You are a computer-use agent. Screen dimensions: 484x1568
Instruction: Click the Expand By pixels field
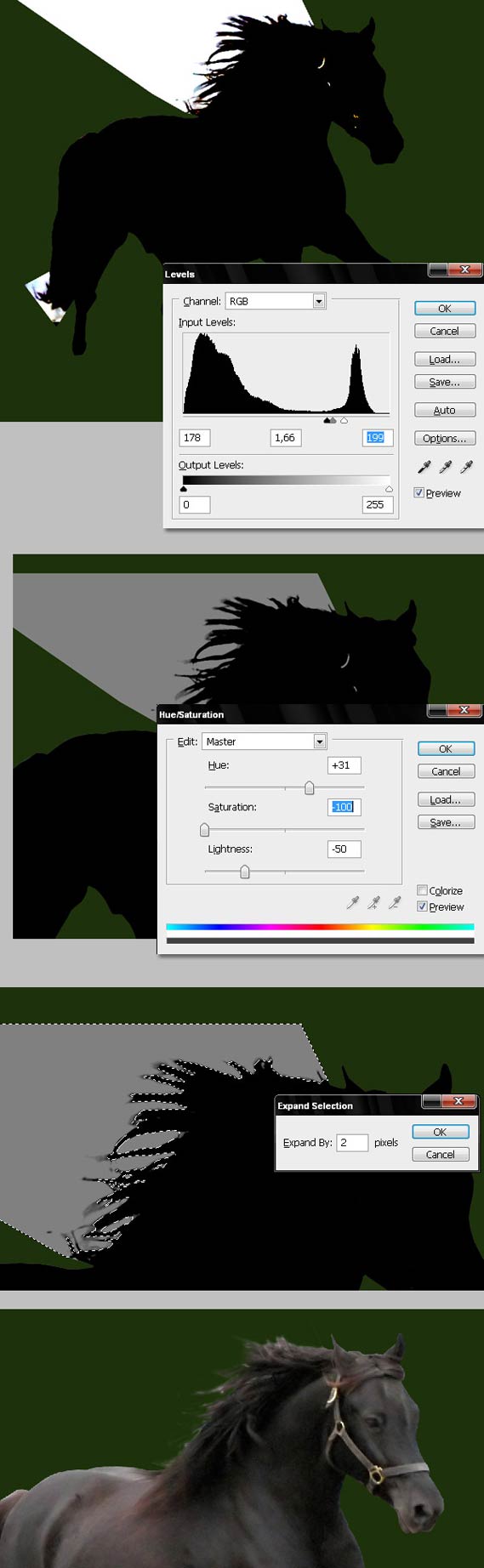tap(352, 1143)
